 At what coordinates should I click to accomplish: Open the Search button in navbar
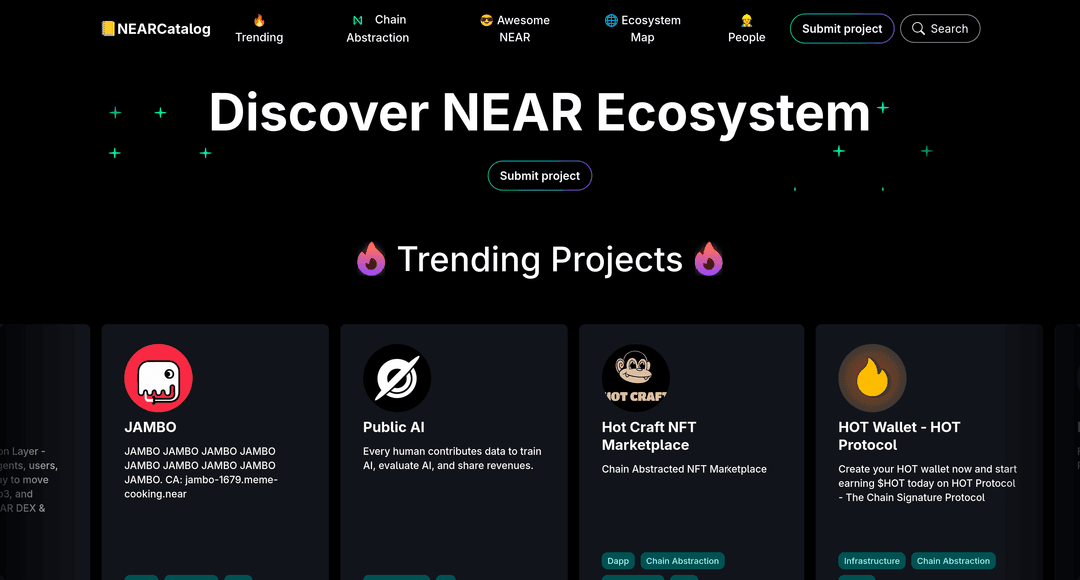pos(940,28)
